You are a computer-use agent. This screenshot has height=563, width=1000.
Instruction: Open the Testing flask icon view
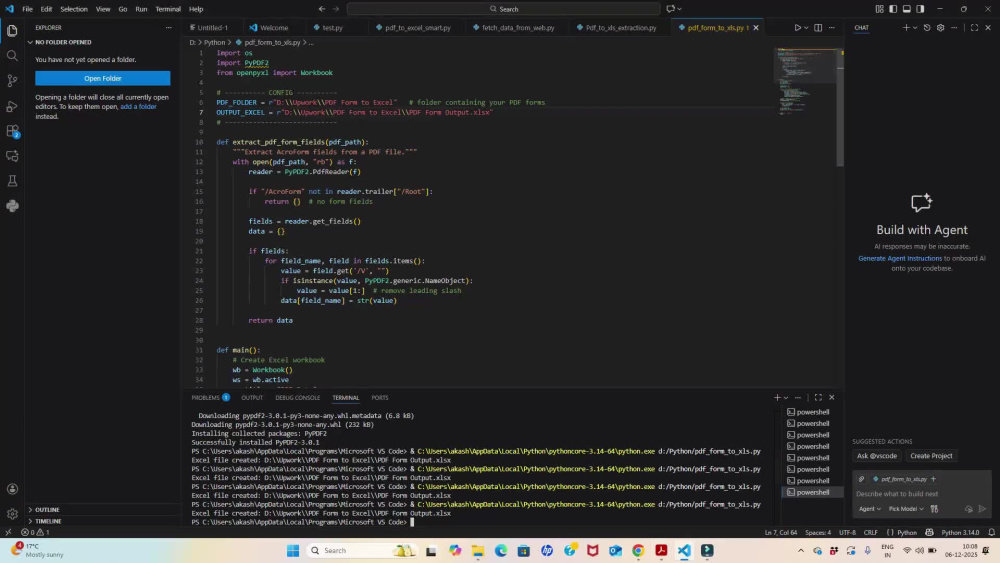tap(12, 181)
